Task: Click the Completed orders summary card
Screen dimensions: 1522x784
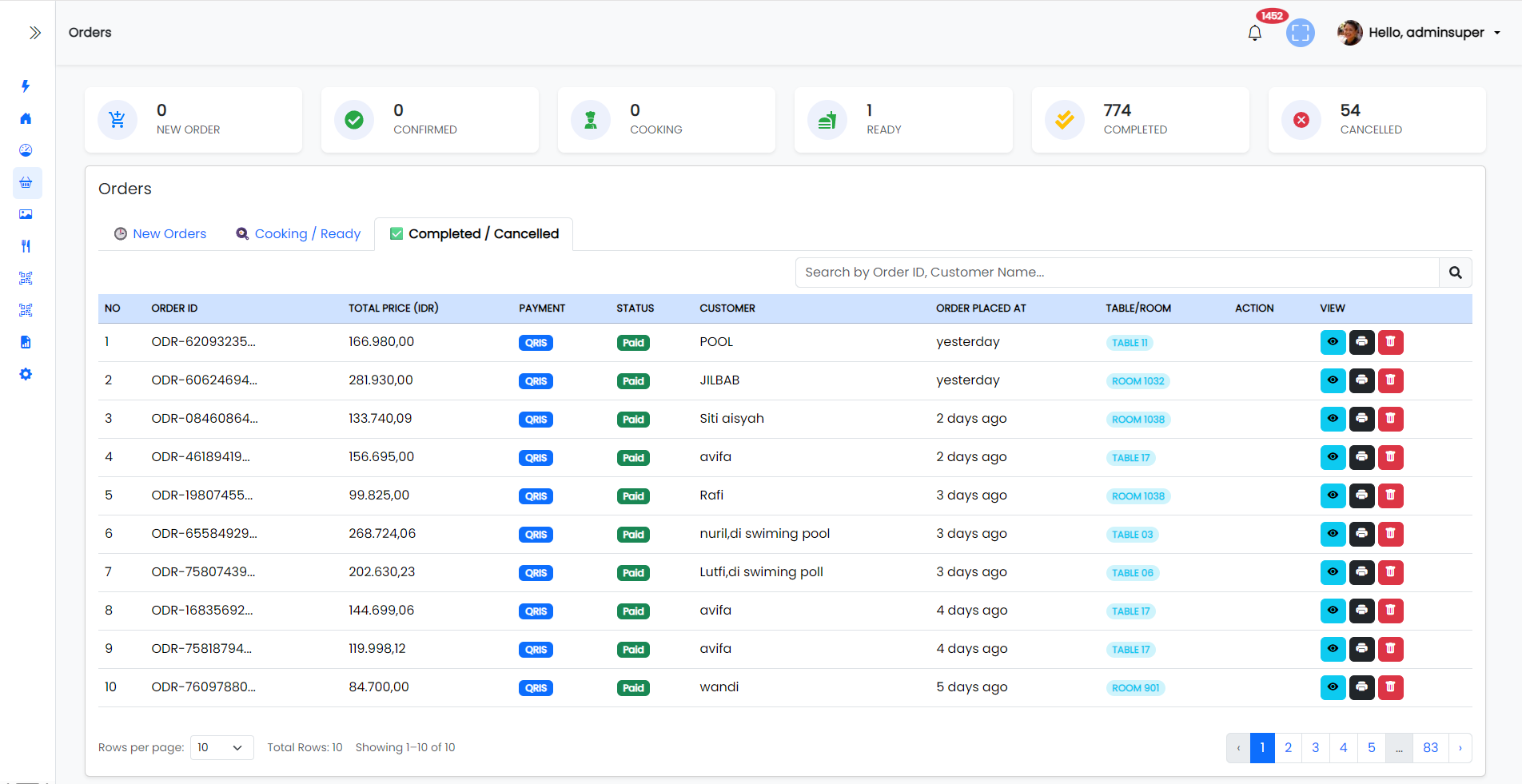Action: click(x=1141, y=120)
